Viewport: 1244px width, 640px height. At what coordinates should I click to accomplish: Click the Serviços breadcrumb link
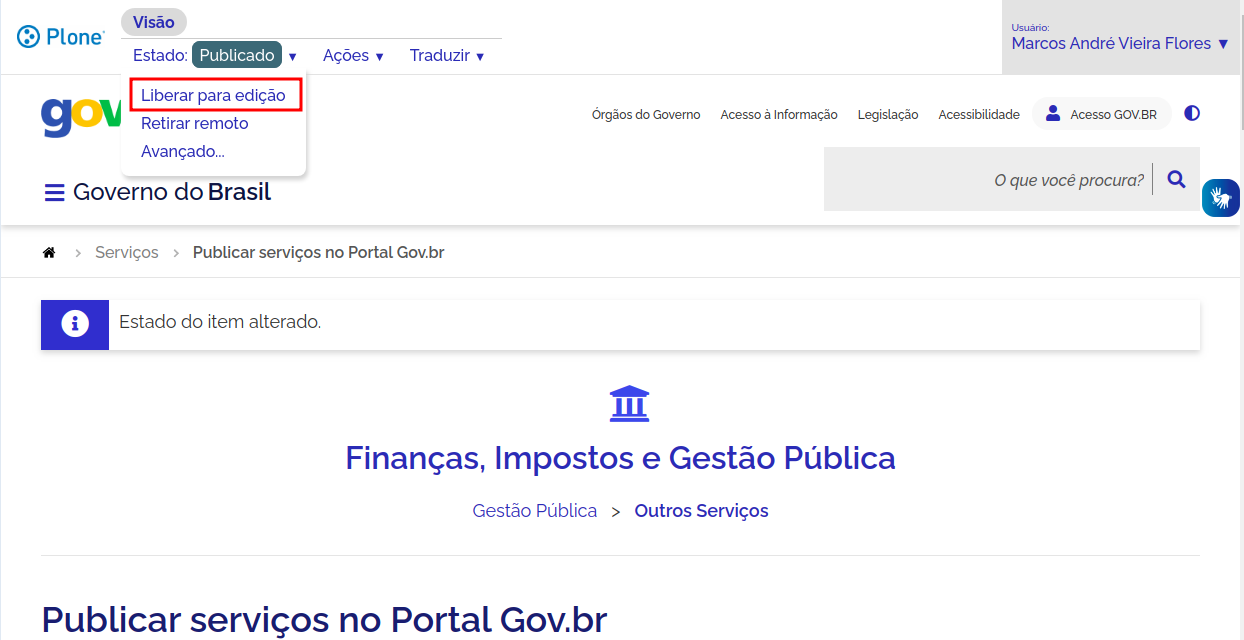[127, 252]
